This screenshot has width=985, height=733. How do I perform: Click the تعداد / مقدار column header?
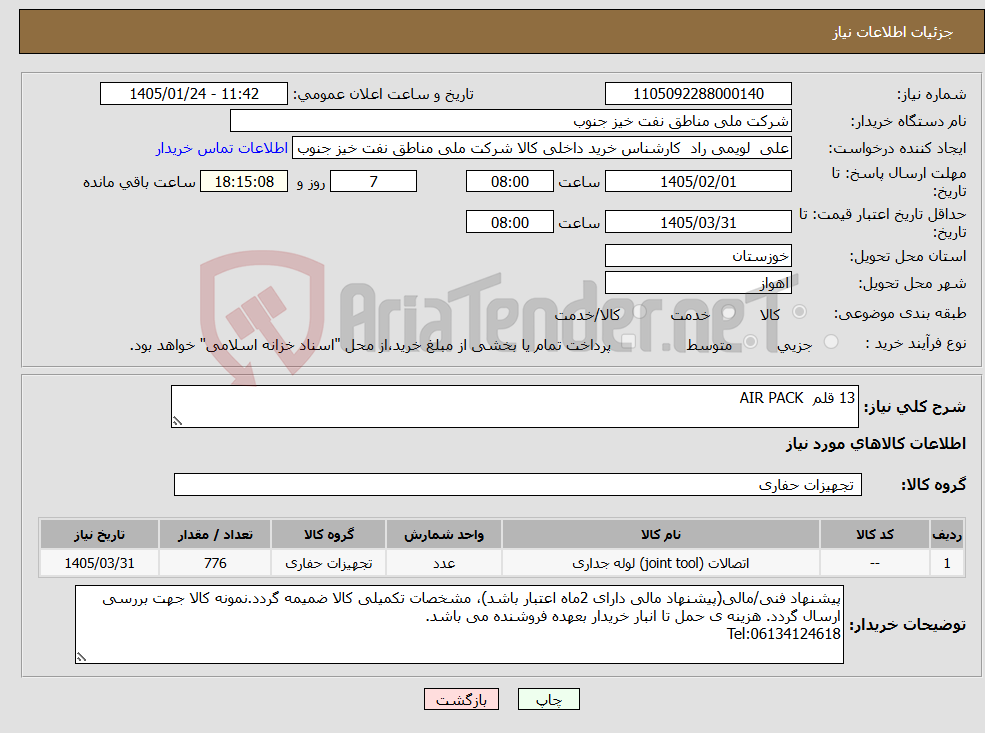pos(215,535)
